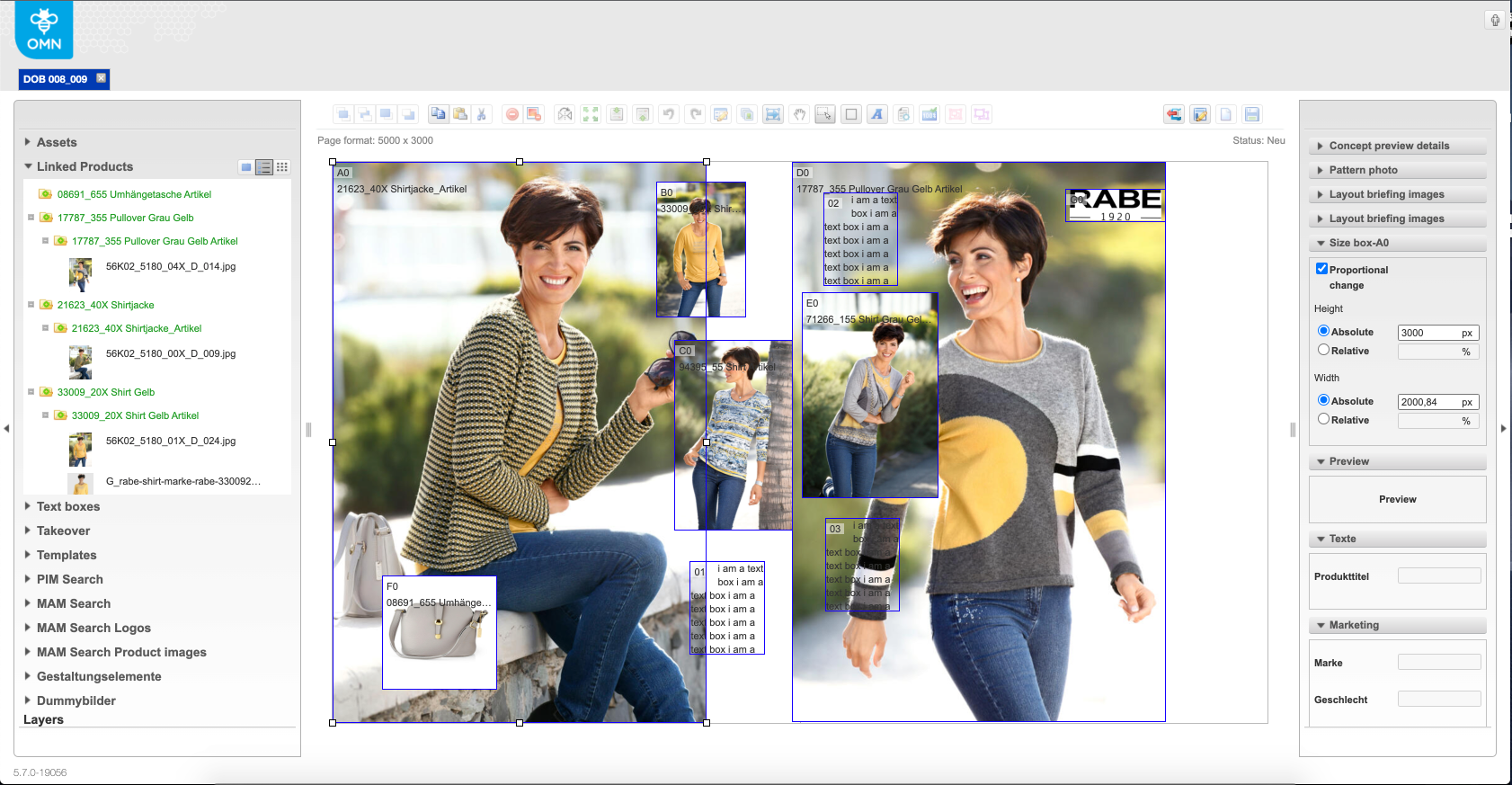Expand the Pattern photo panel
The height and width of the screenshot is (785, 1512).
(x=1363, y=170)
